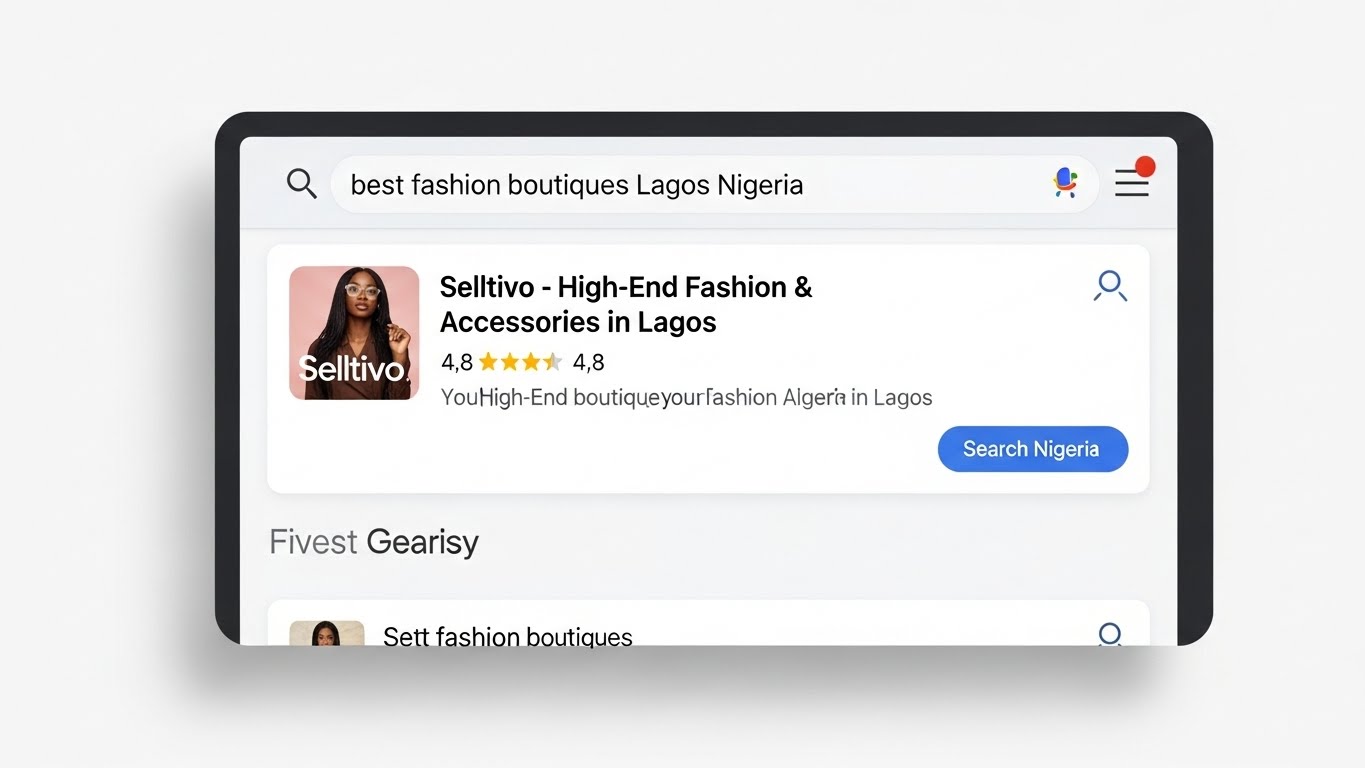The image size is (1365, 768).
Task: Open Selltivo High-End Fashion title link
Action: (626, 304)
